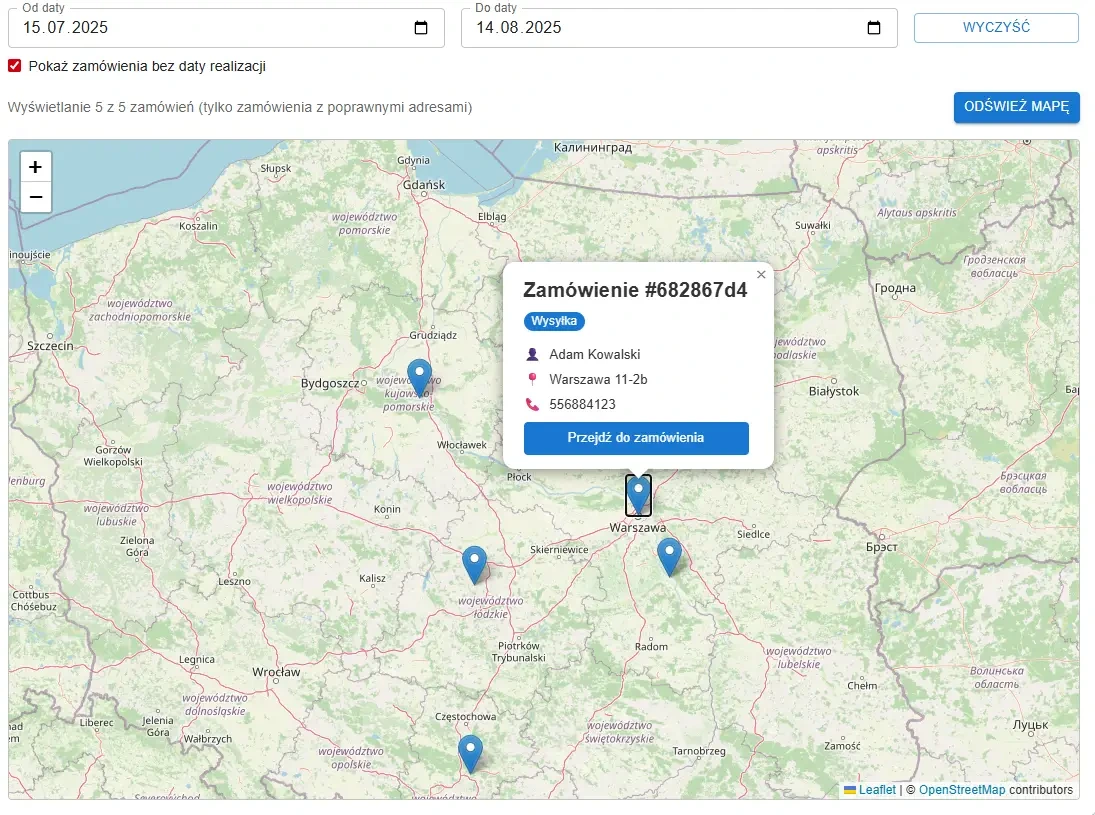Viewport: 1095px width, 815px height.
Task: Click the Chełm label on the map
Action: tap(862, 686)
